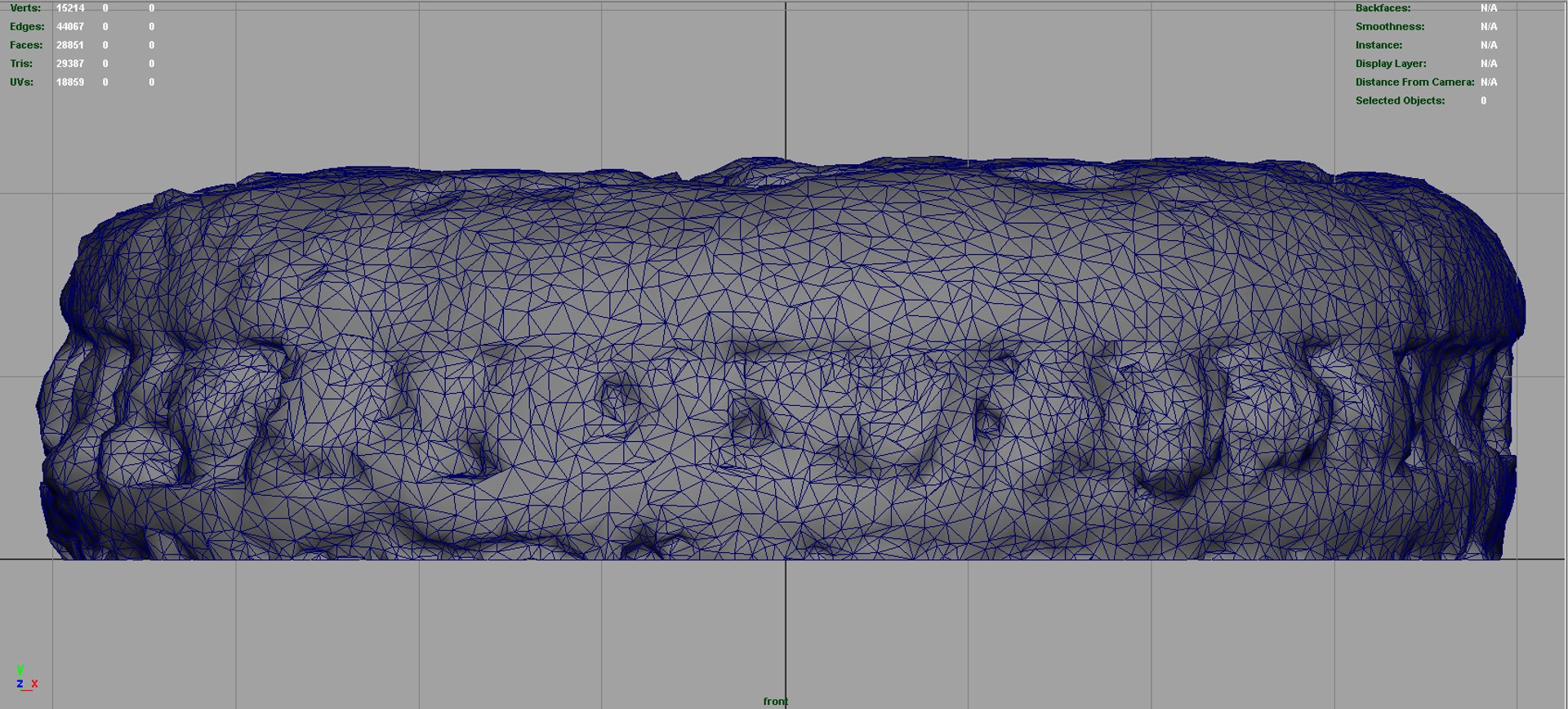This screenshot has height=709, width=1568.
Task: Click the 0 value beside Selected Objects
Action: click(1484, 100)
